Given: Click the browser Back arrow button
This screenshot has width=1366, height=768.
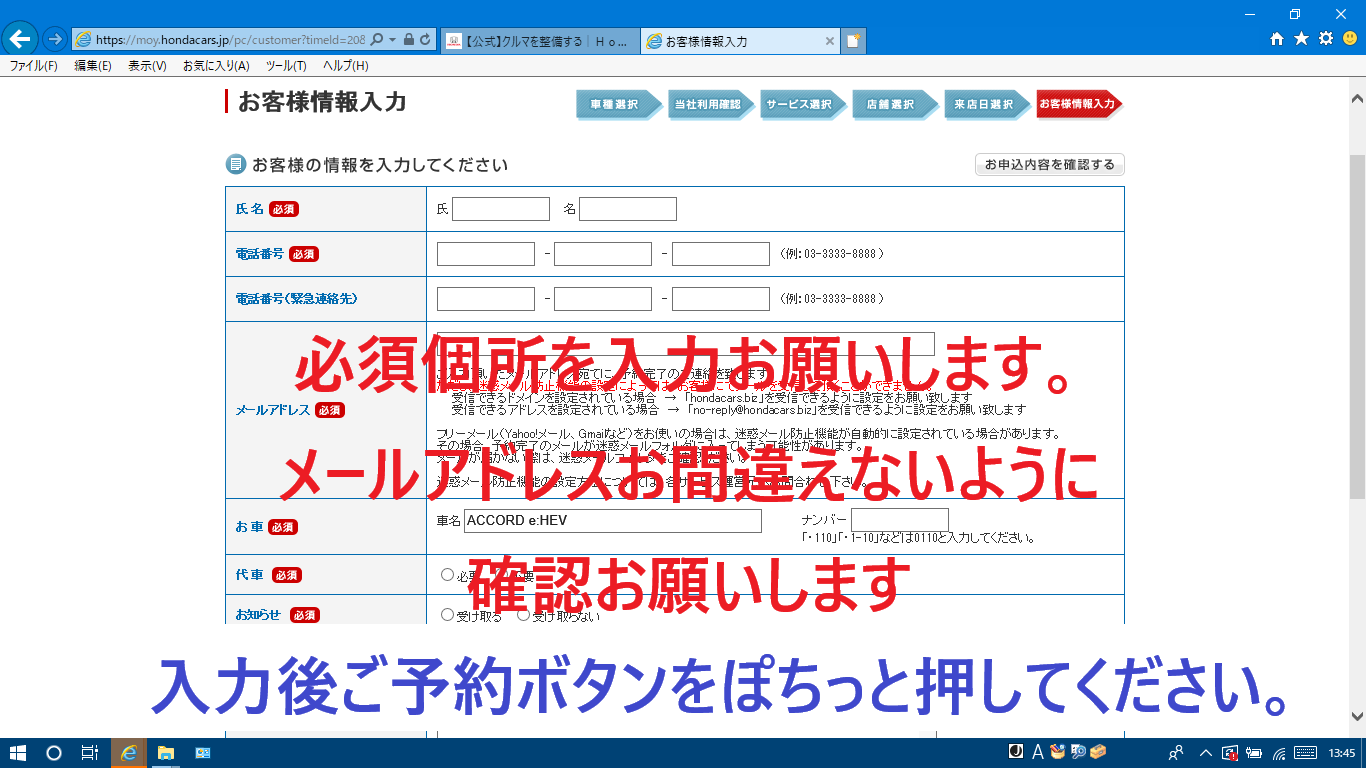Looking at the screenshot, I should (20, 40).
